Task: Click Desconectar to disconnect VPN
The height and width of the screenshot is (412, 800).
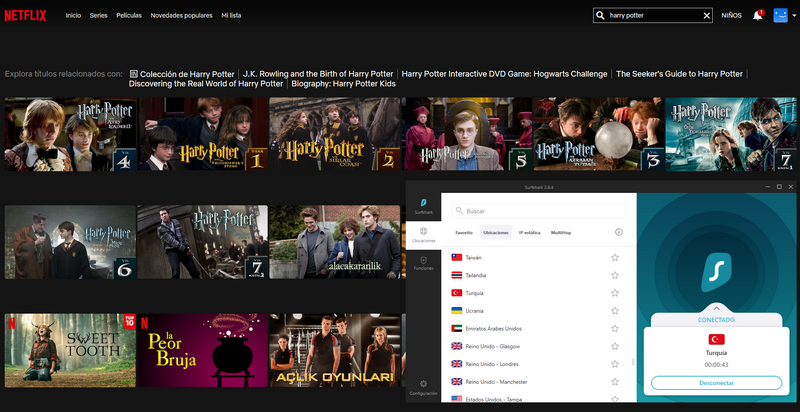Action: tap(716, 383)
